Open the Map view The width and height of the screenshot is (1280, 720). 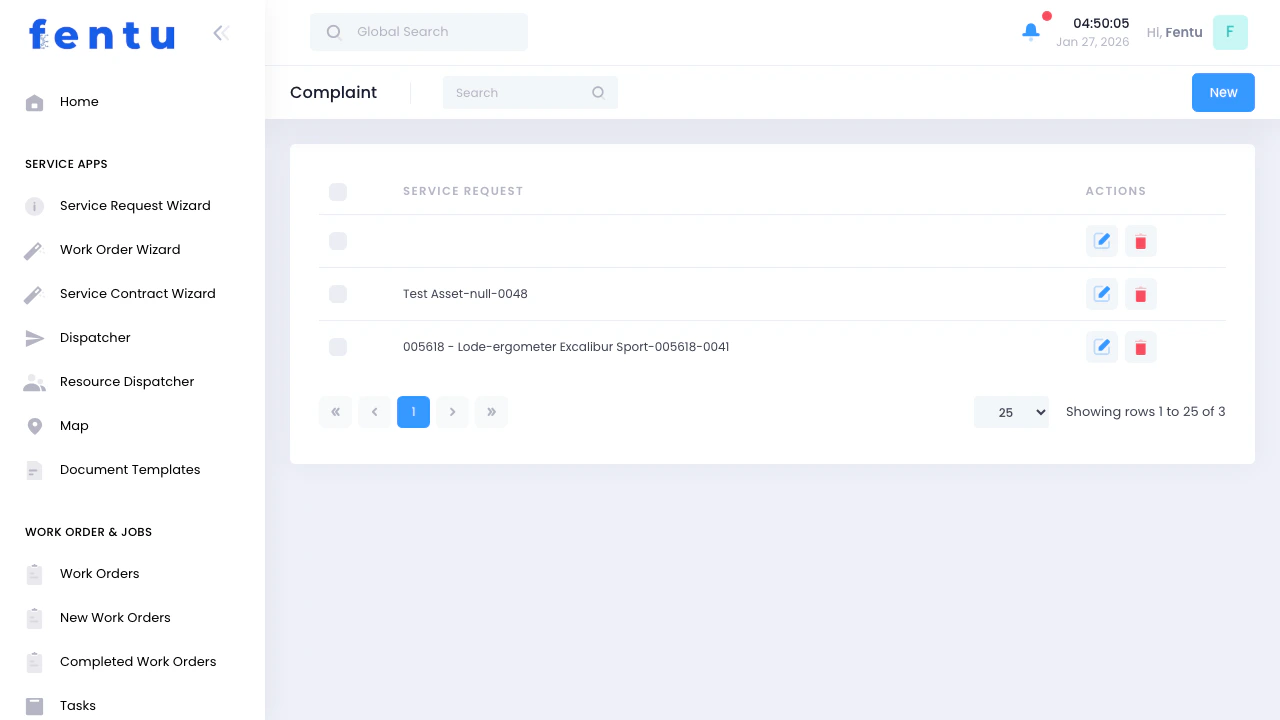tap(74, 425)
